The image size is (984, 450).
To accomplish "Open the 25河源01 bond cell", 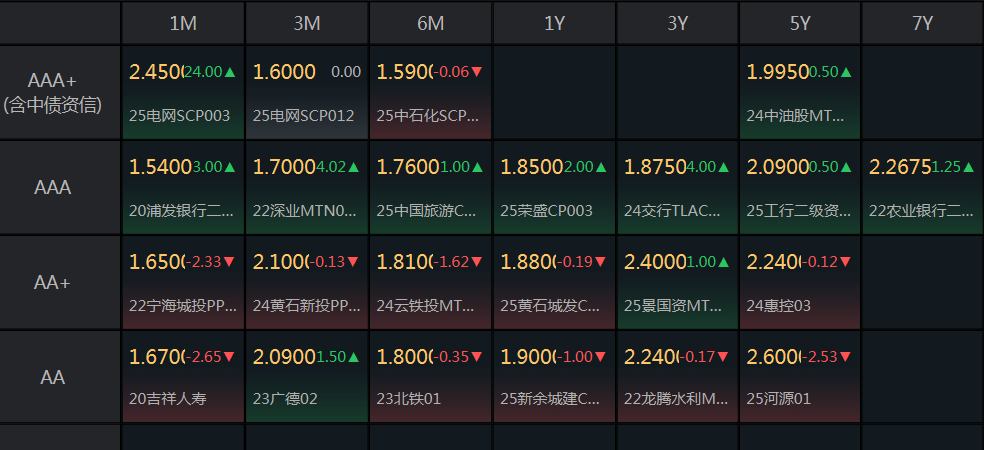I will point(778,398).
